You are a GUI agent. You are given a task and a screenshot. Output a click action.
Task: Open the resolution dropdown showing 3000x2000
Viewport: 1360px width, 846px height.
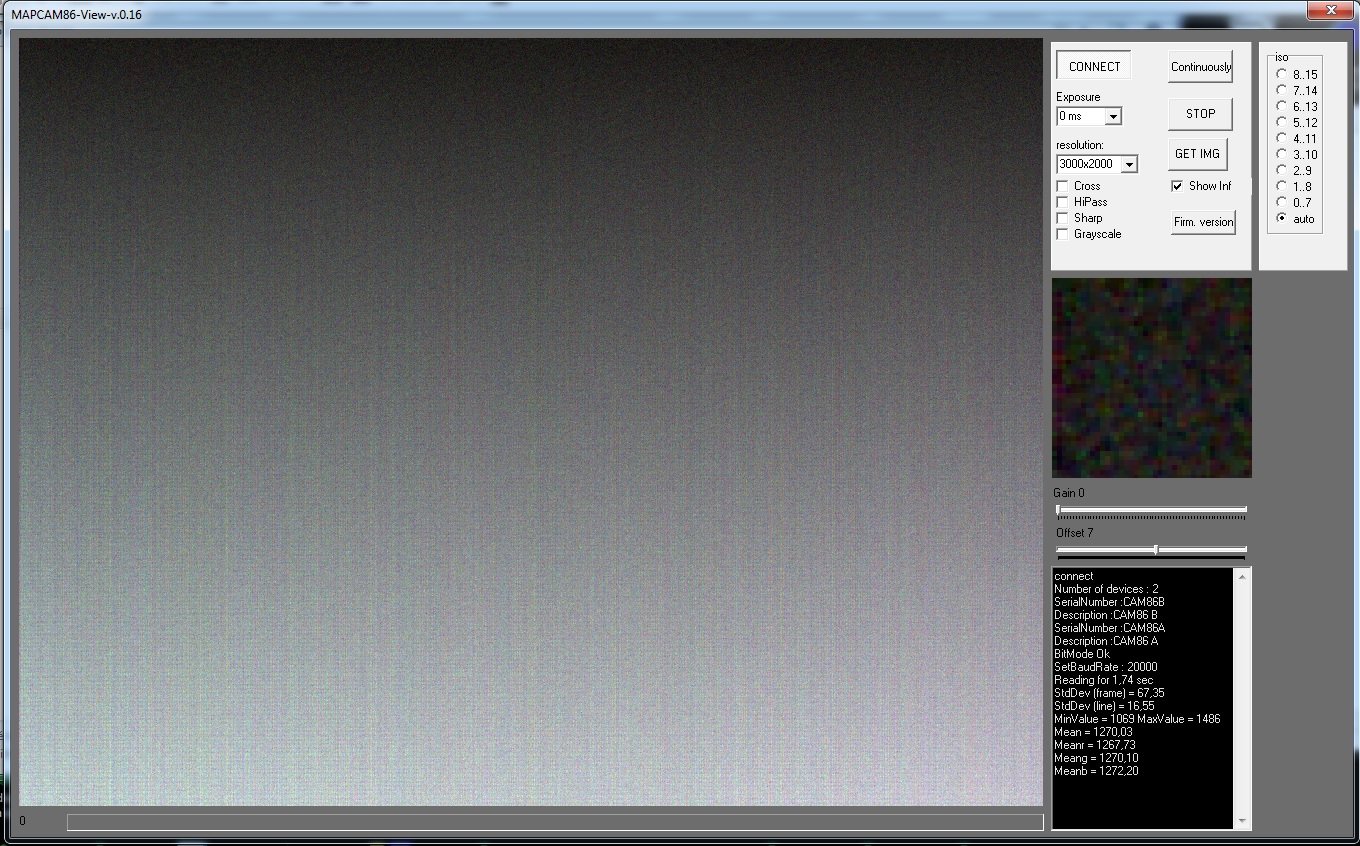tap(1097, 164)
